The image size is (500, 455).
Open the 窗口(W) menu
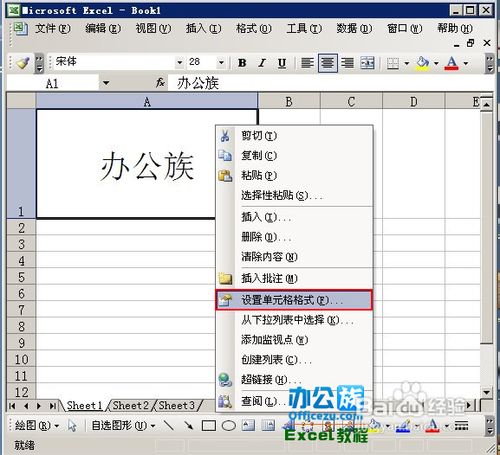pyautogui.click(x=404, y=29)
